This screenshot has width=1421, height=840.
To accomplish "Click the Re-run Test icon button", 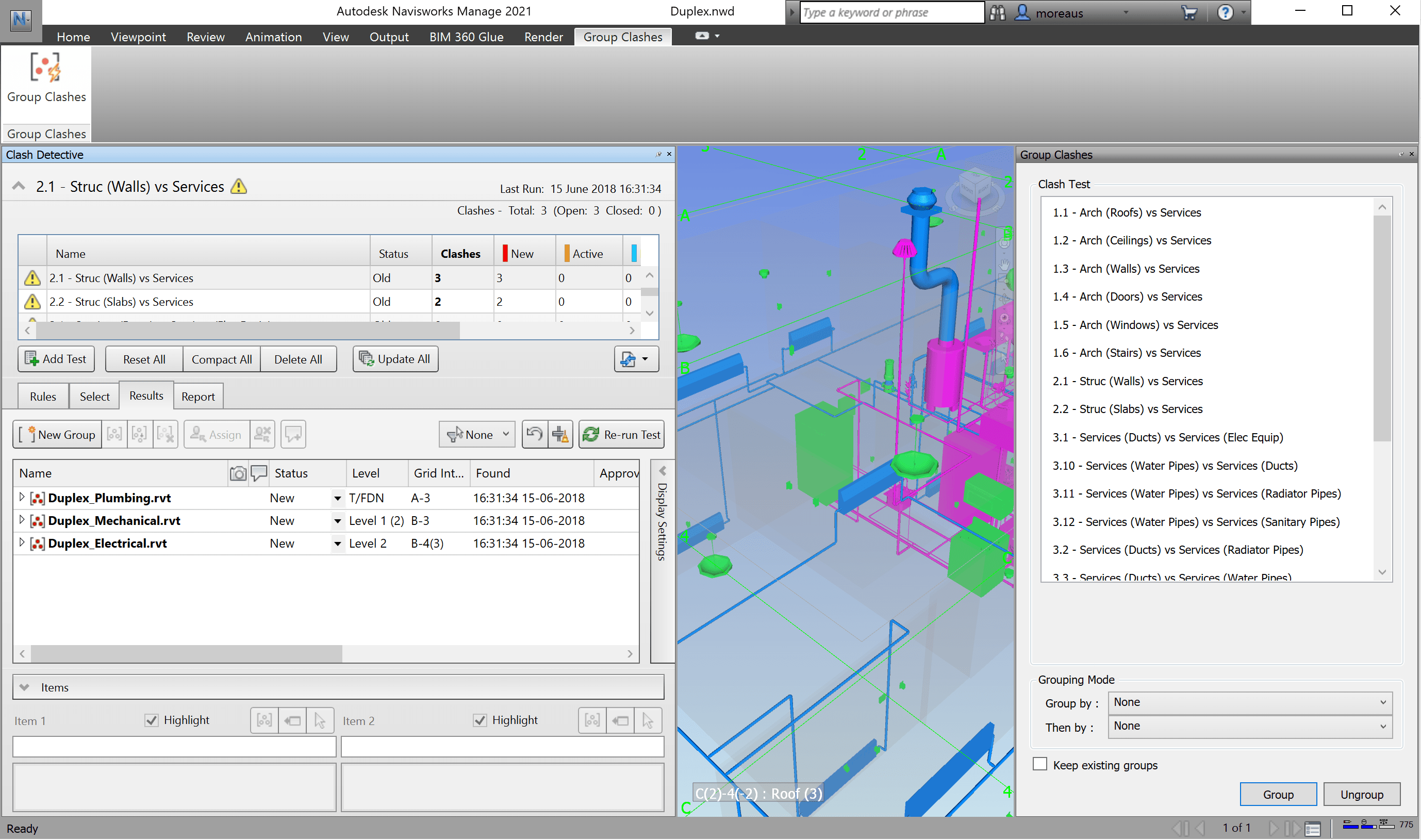I will (x=621, y=435).
